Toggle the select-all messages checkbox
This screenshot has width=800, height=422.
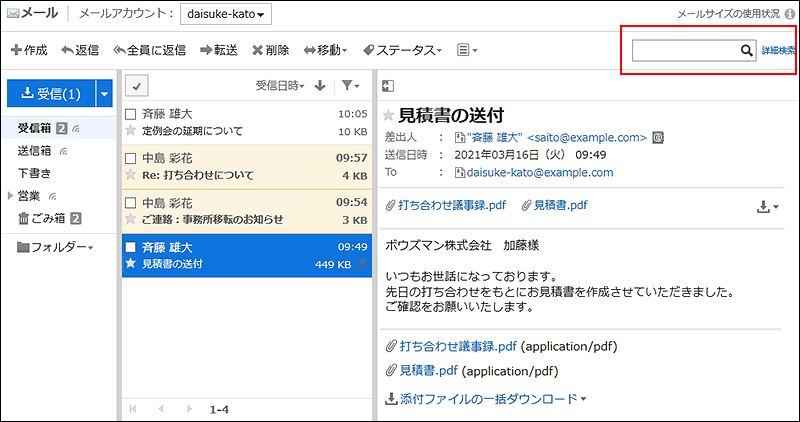coord(137,86)
